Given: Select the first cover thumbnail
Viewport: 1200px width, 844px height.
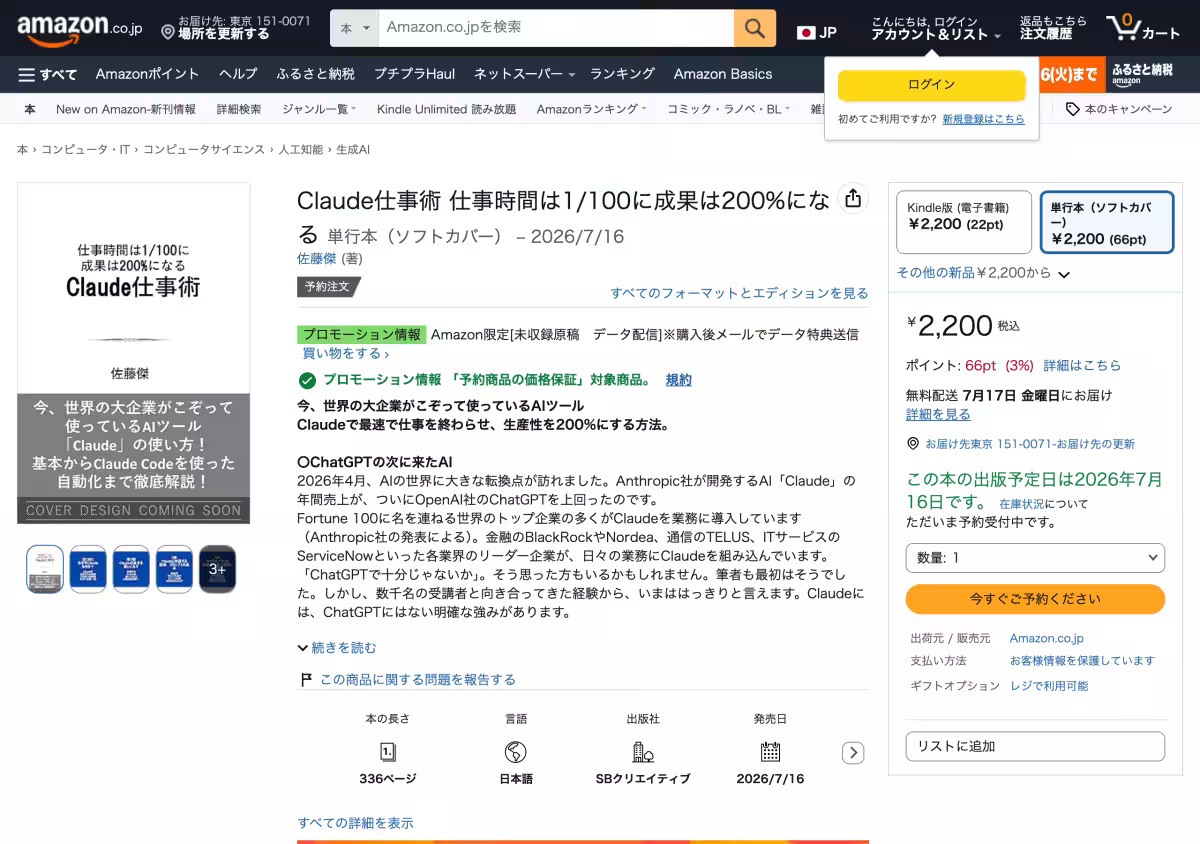Looking at the screenshot, I should [45, 569].
